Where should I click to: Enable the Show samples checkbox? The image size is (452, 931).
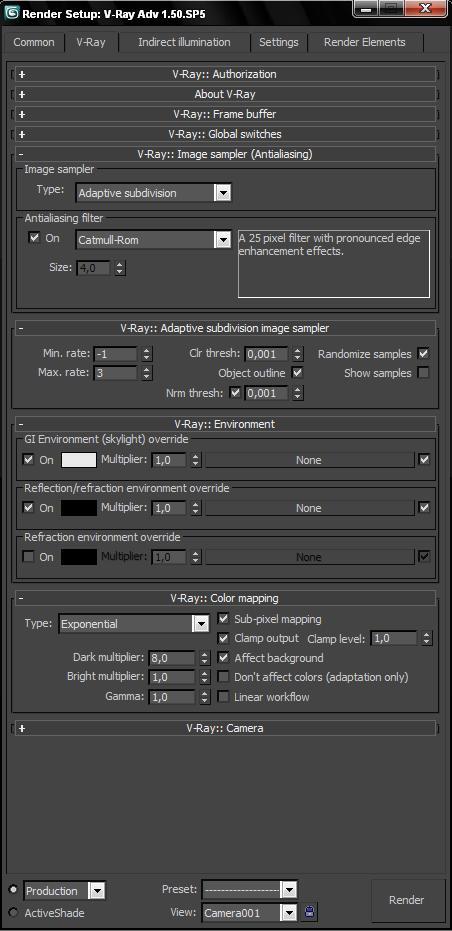(423, 373)
